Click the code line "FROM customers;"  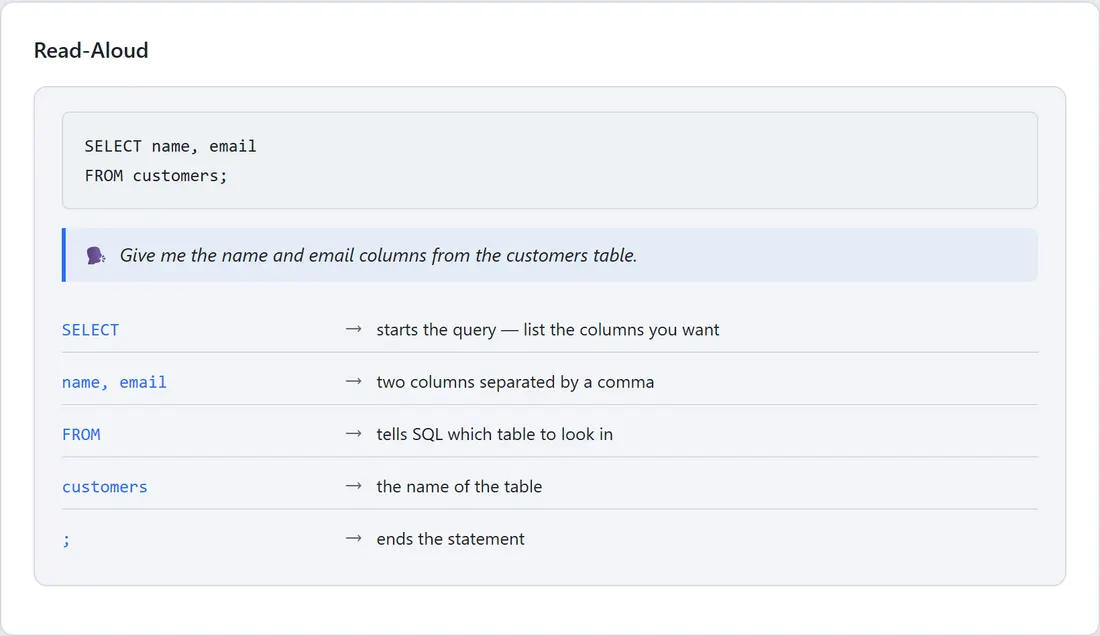pyautogui.click(x=156, y=175)
